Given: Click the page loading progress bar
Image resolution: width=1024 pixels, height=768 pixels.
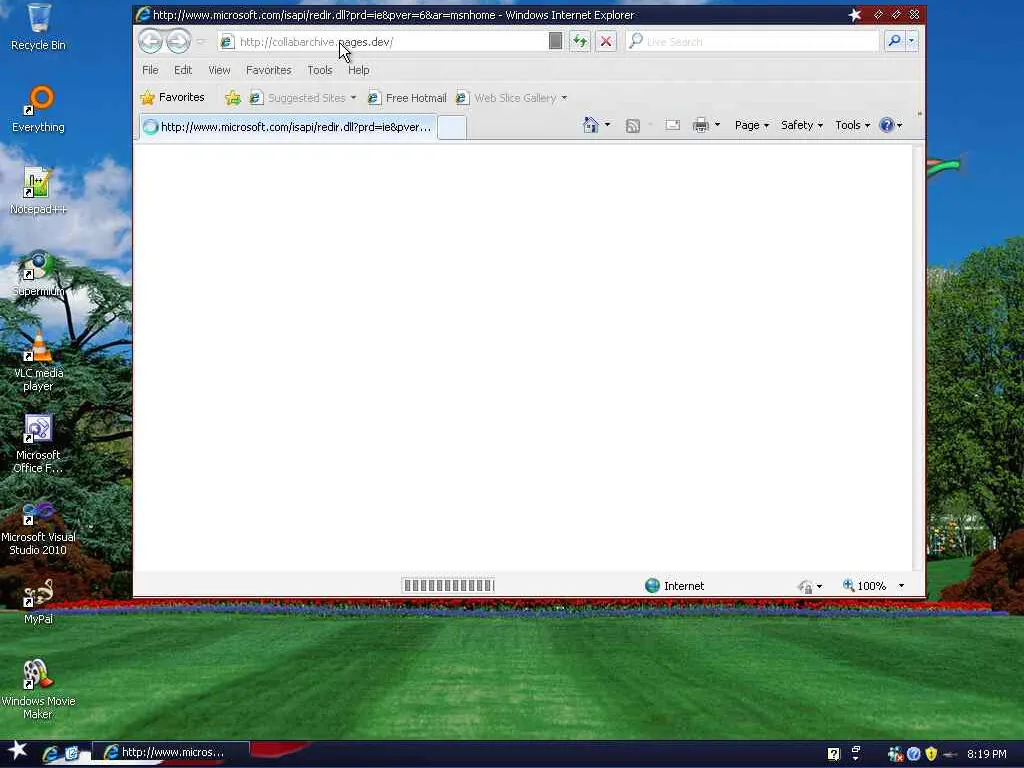Looking at the screenshot, I should coord(448,586).
